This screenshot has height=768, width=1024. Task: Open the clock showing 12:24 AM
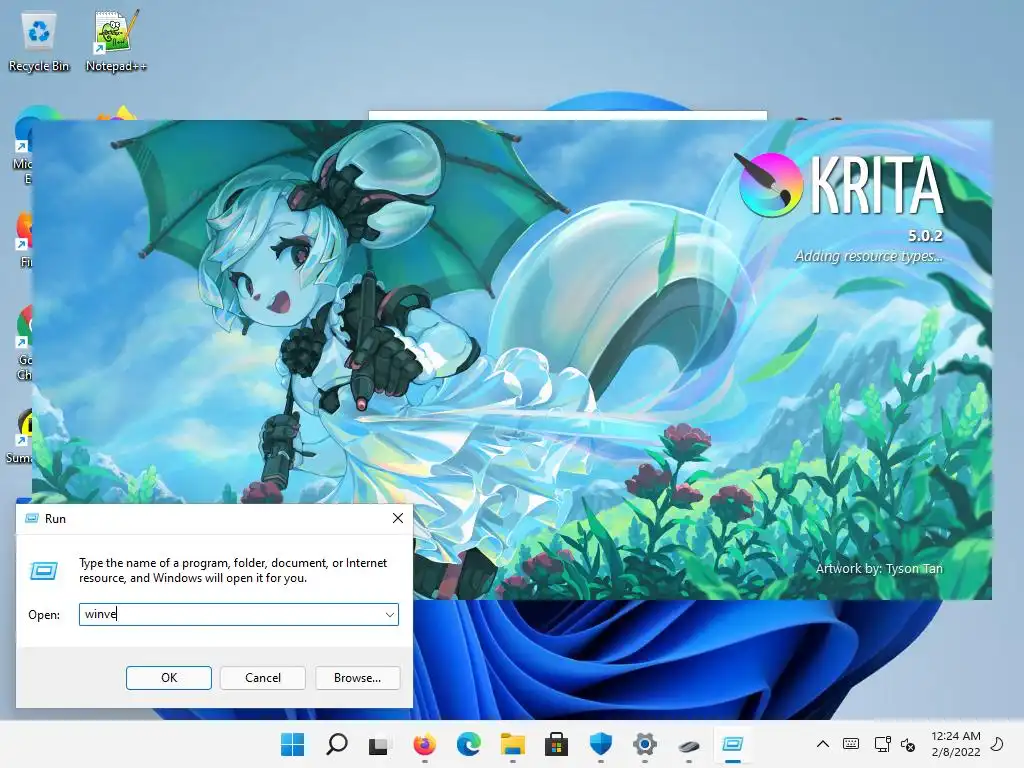[x=955, y=744]
